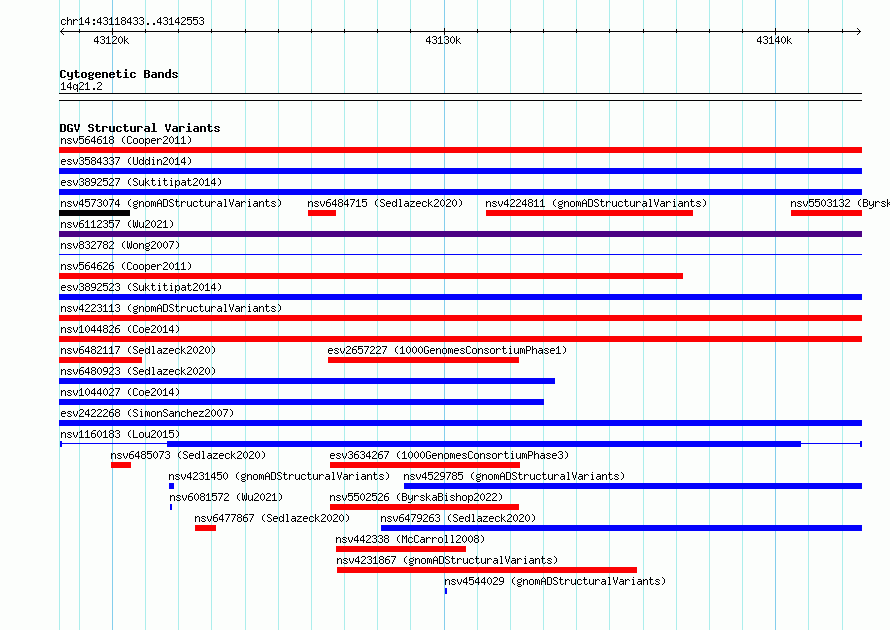Open the nsv4231867 gnomAD variant label

[x=447, y=560]
